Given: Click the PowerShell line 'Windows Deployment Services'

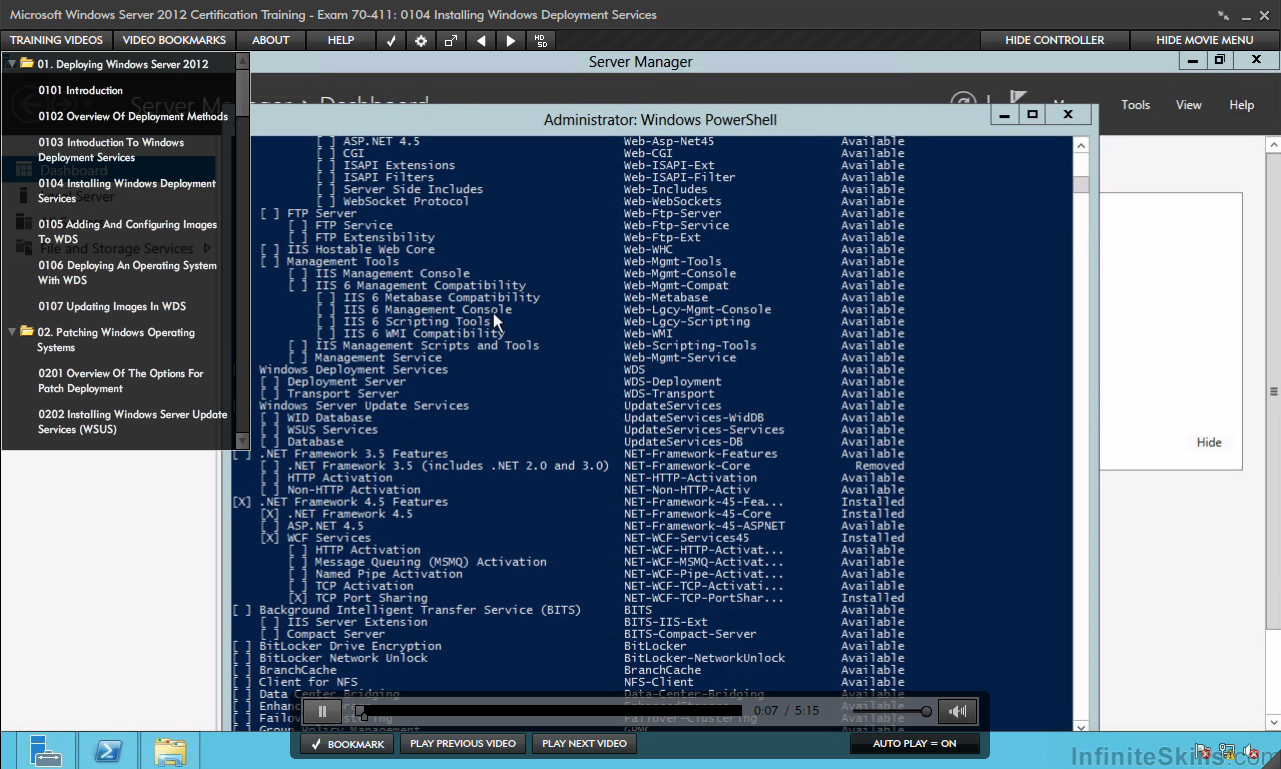Looking at the screenshot, I should [x=354, y=369].
